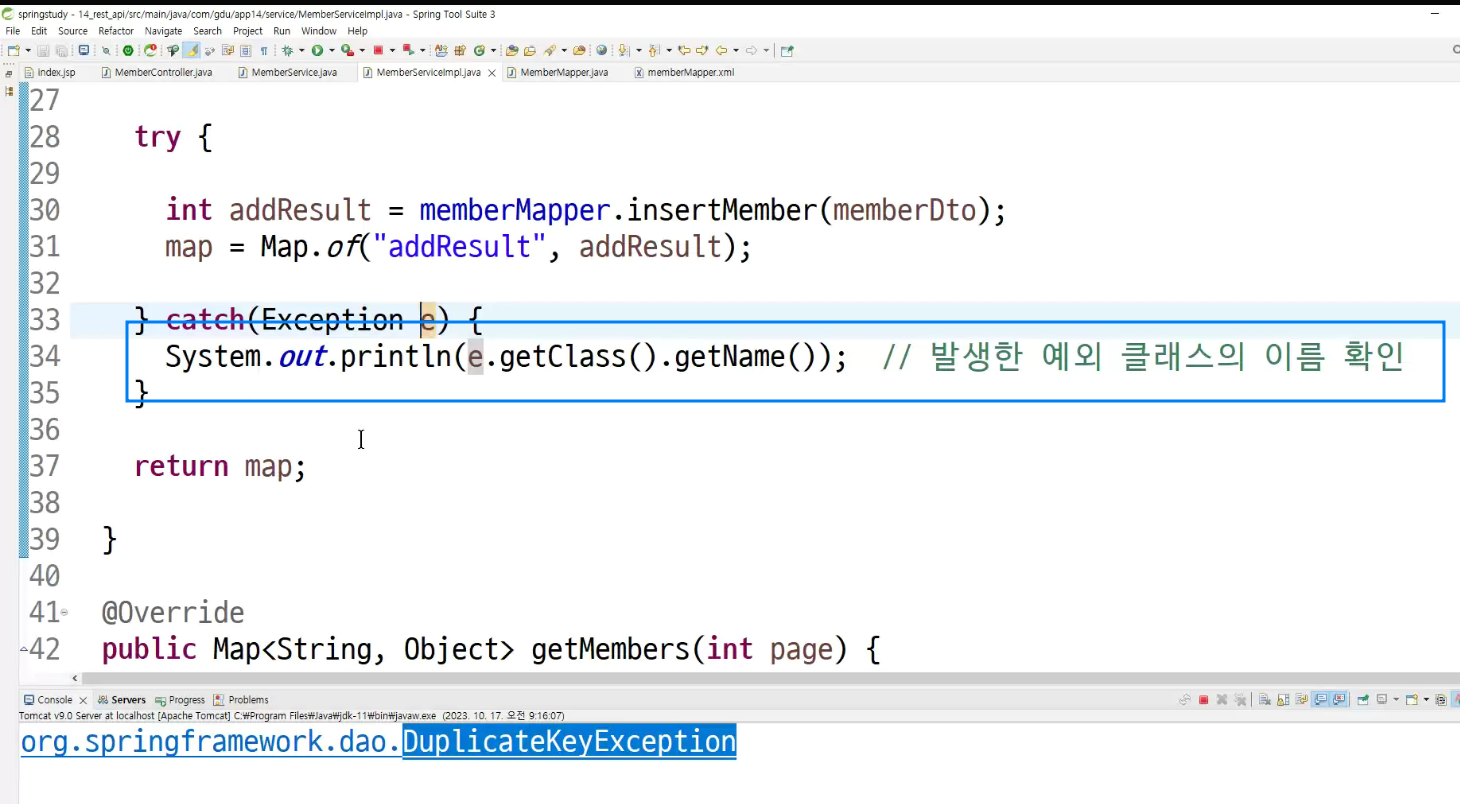Open the Edit menu
This screenshot has height=804, width=1460.
point(39,31)
